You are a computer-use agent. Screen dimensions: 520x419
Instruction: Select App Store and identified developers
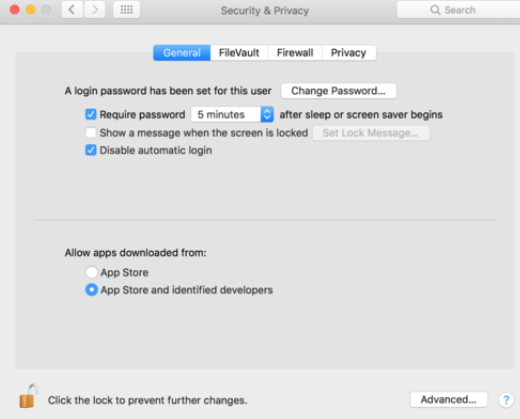(91, 290)
